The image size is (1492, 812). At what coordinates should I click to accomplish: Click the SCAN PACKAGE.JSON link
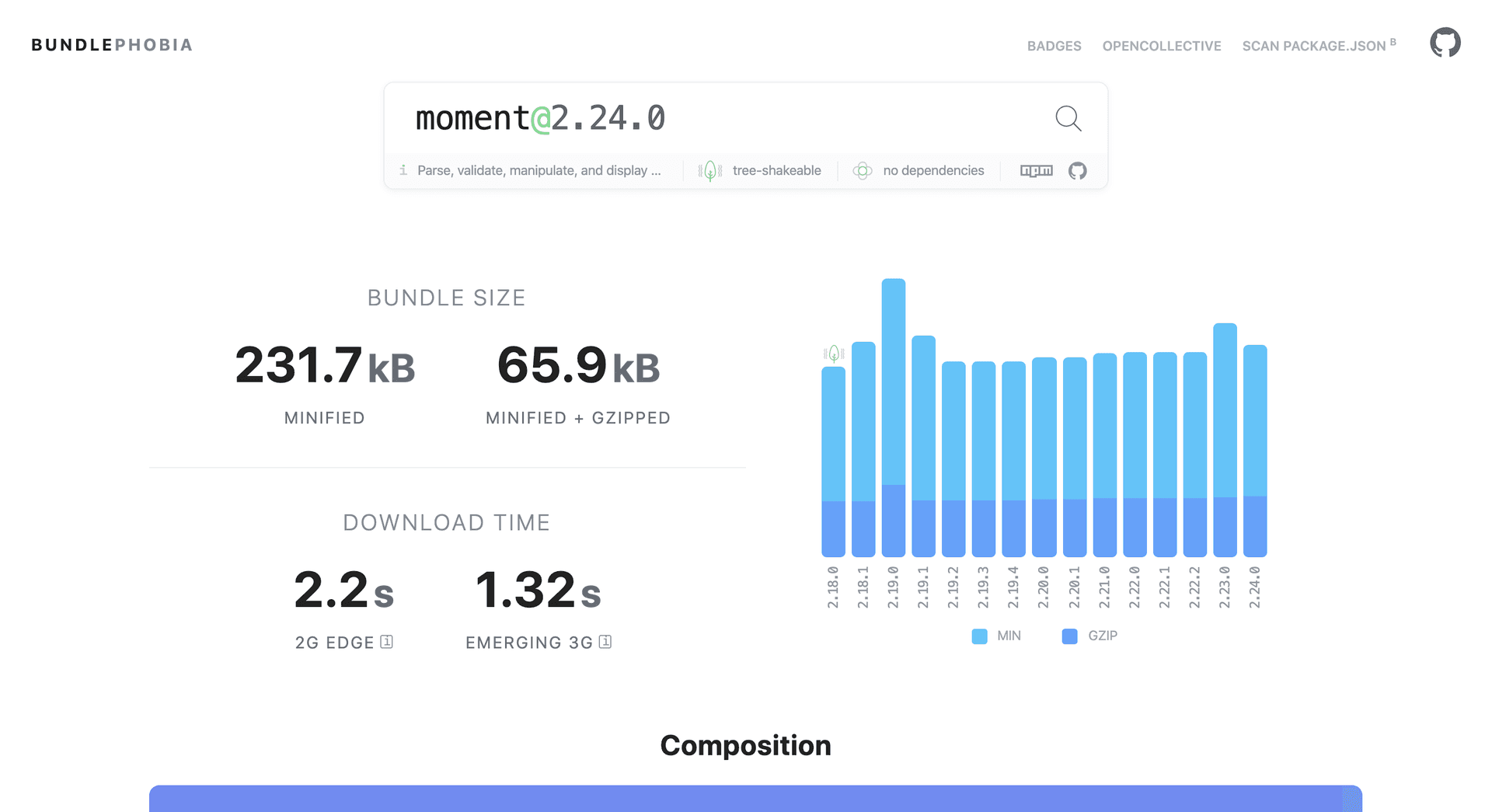pos(1313,46)
